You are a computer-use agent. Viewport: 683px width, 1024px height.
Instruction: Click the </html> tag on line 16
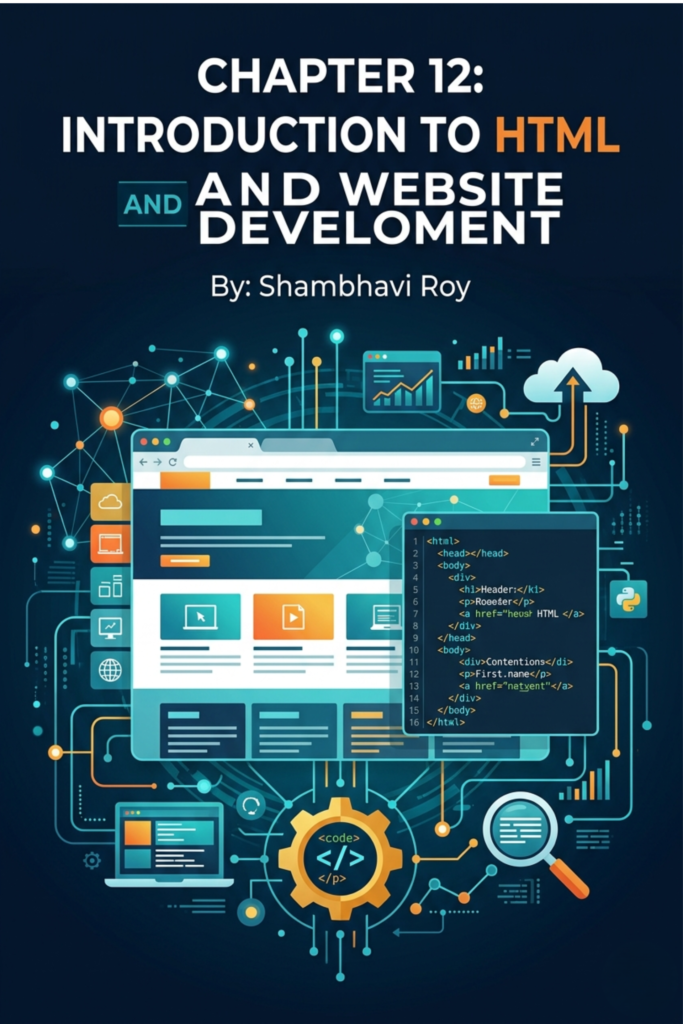[x=445, y=722]
